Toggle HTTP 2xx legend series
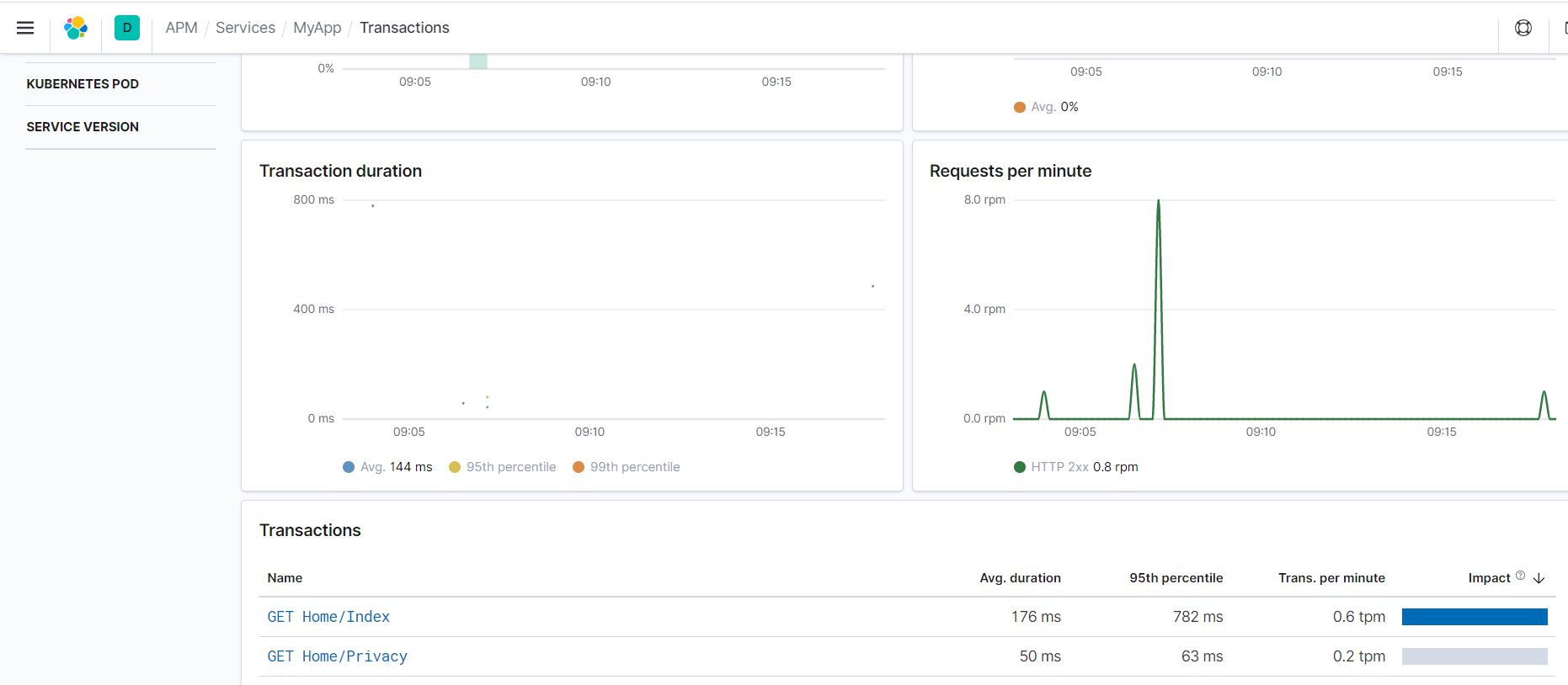The height and width of the screenshot is (685, 1568). [x=1075, y=467]
